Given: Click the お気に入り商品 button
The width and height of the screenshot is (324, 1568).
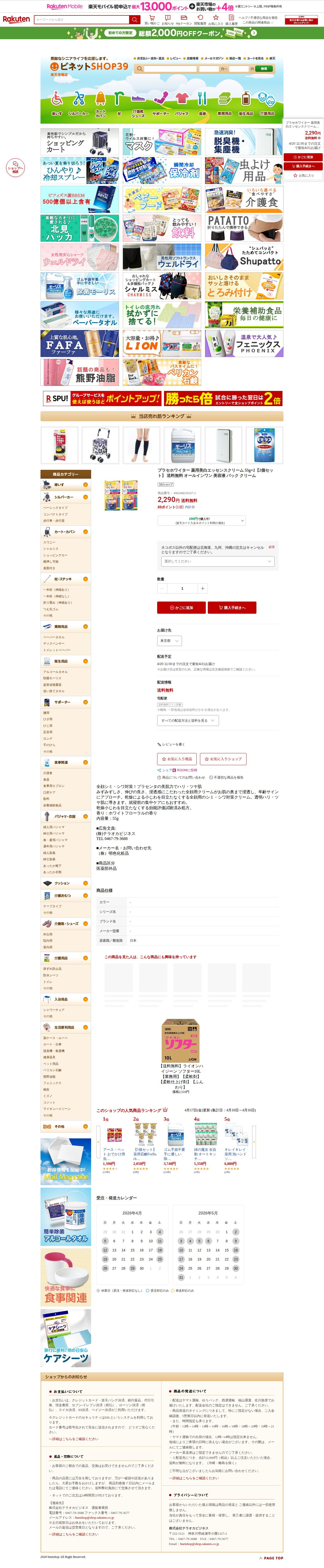Looking at the screenshot, I should pos(177,759).
